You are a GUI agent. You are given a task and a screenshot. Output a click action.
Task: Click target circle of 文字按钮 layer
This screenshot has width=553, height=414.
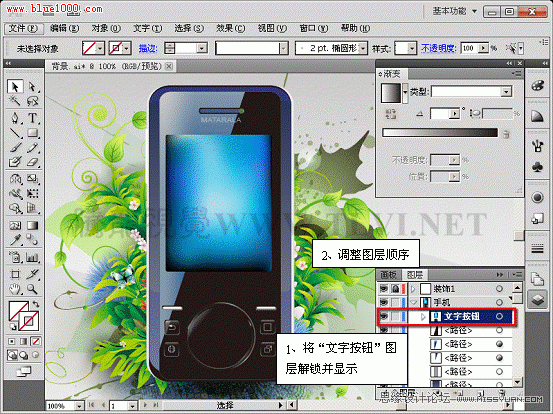(x=499, y=316)
